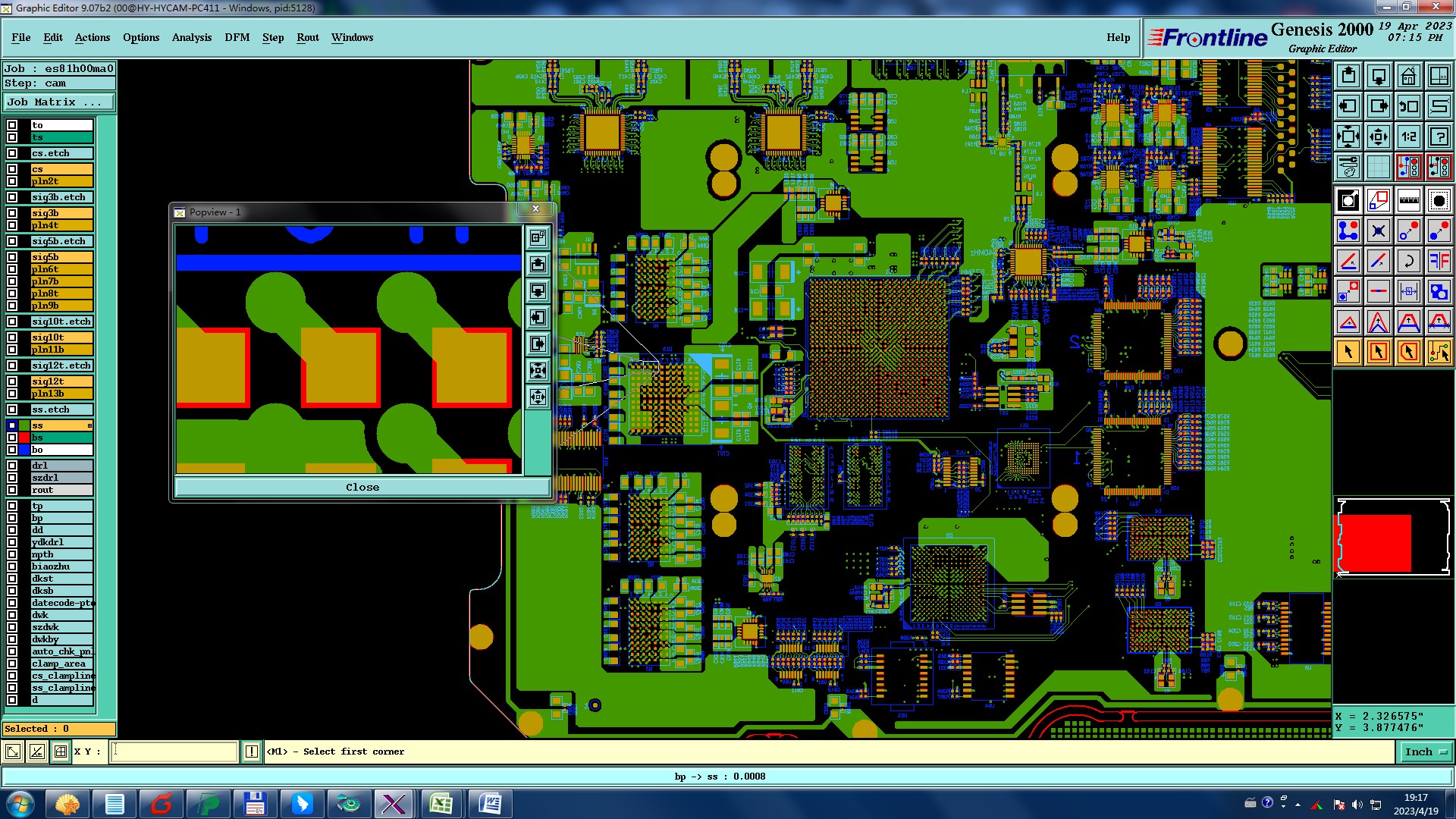This screenshot has height=819, width=1456.
Task: Click the flip/mirror feature icon (red-blue F)
Action: [x=1439, y=261]
